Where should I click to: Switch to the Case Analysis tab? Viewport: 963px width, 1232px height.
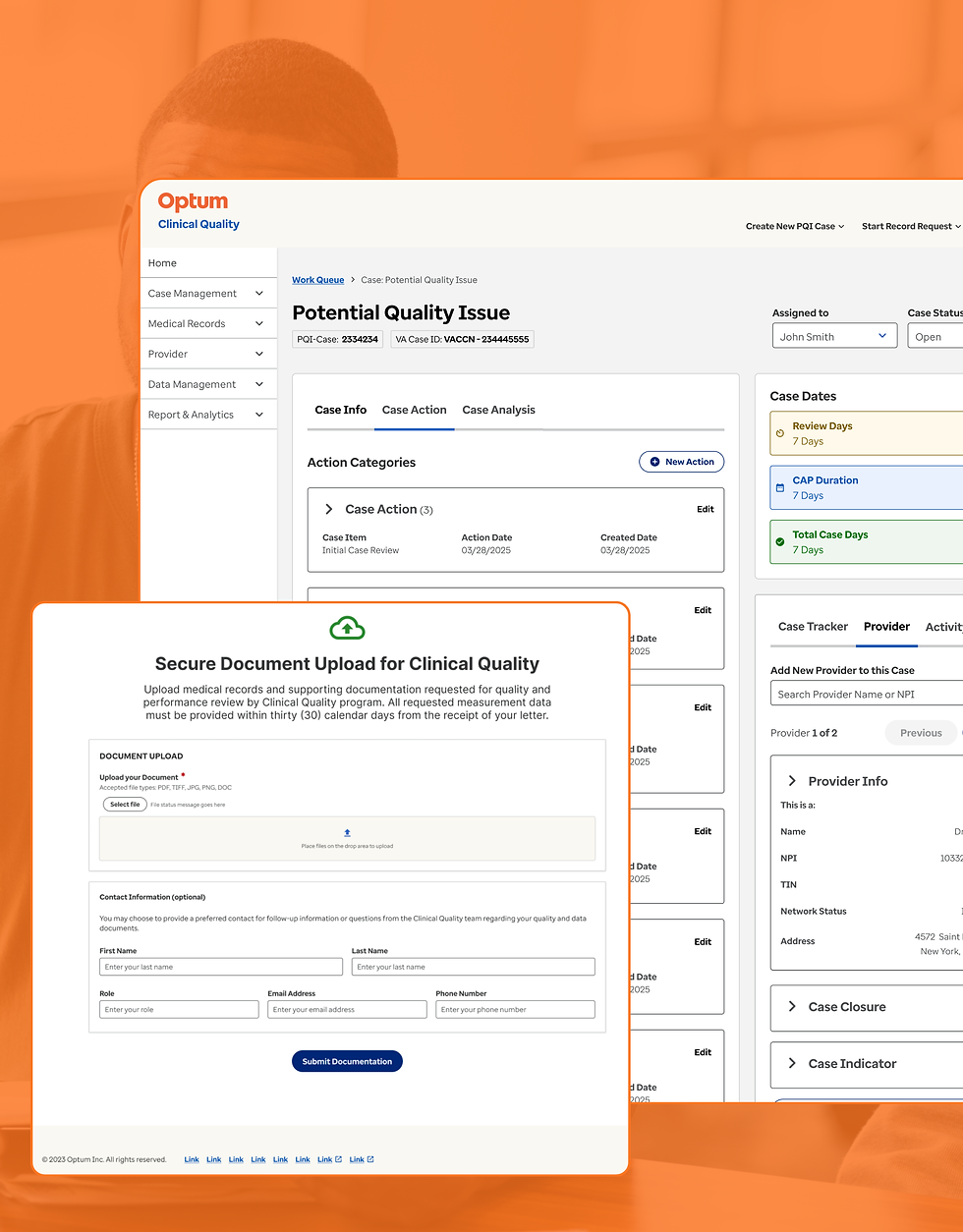(x=498, y=410)
